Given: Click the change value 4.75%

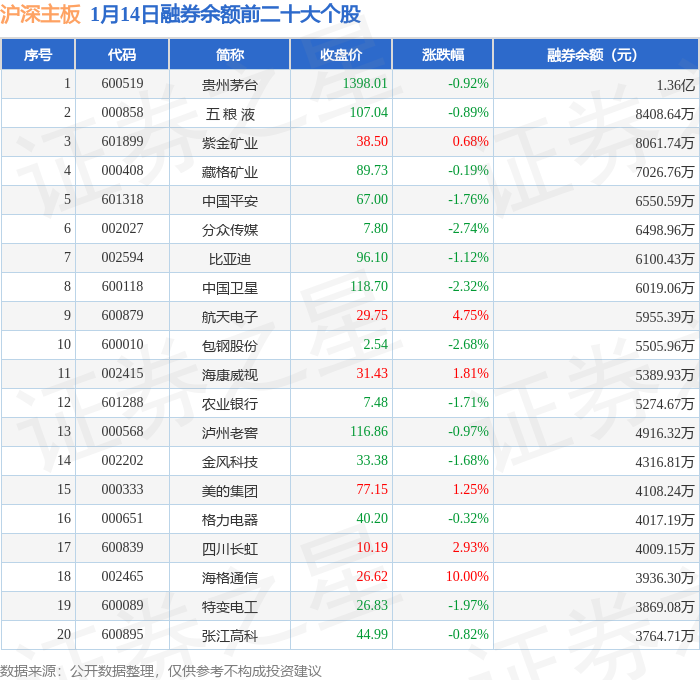Looking at the screenshot, I should click(x=471, y=316).
